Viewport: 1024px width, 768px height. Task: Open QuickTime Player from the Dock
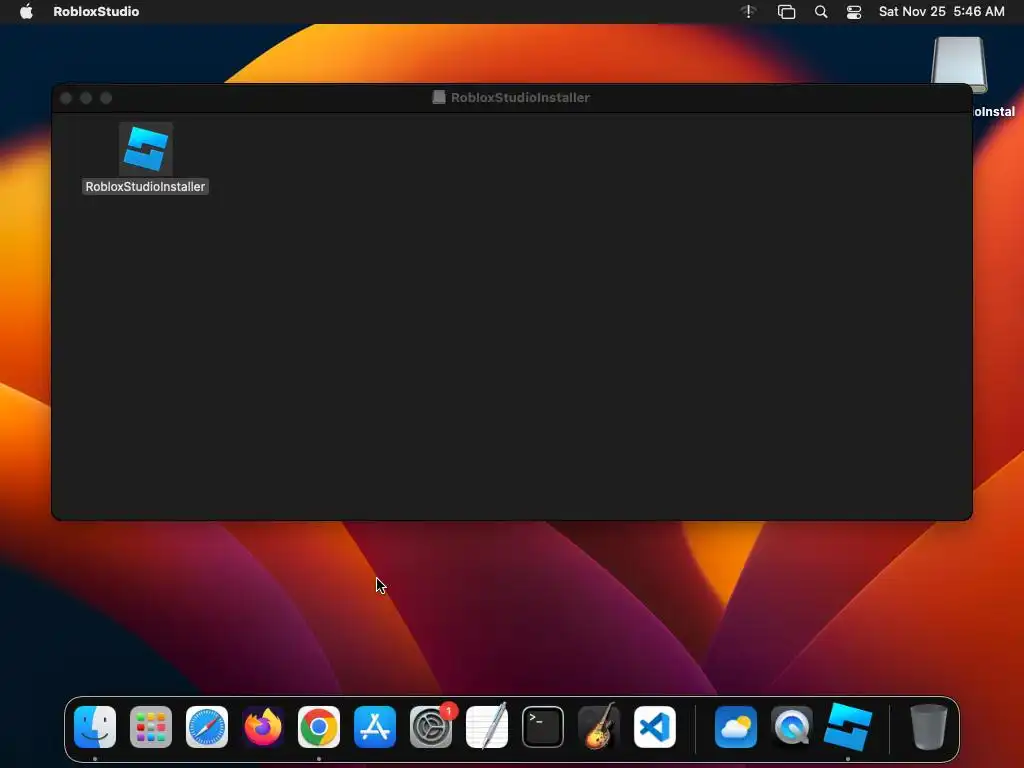coord(792,727)
